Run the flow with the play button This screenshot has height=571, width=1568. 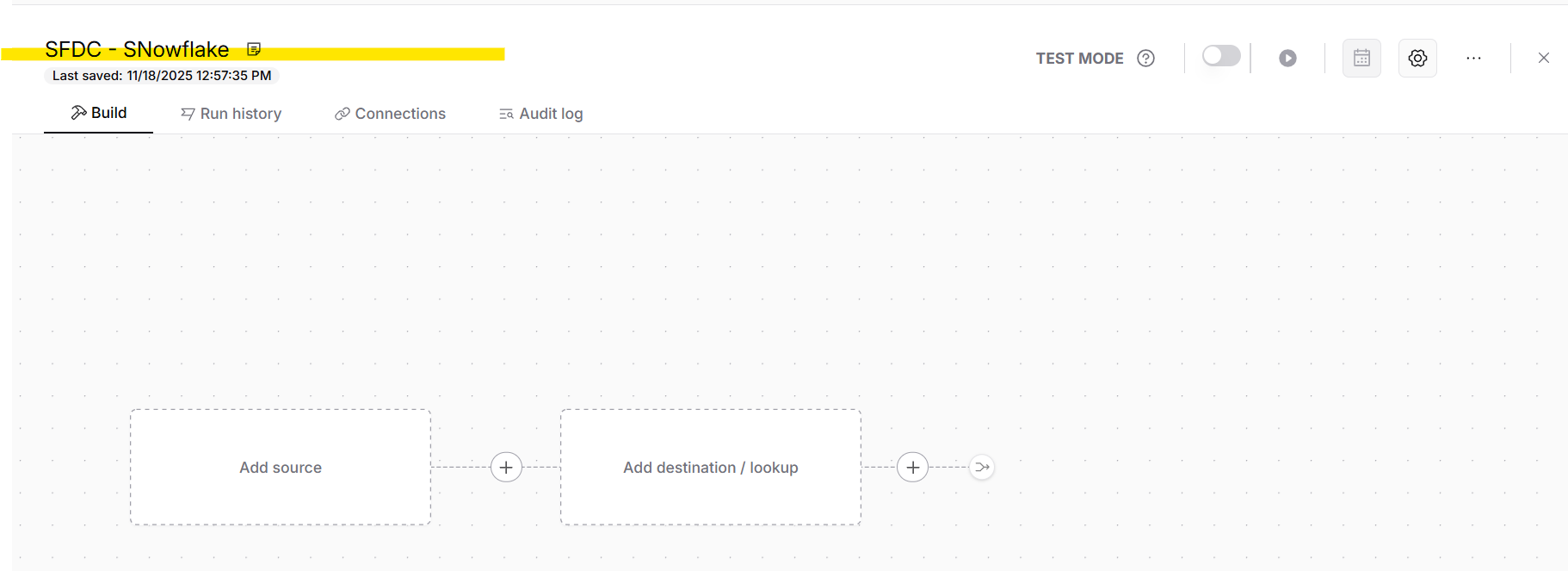pyautogui.click(x=1287, y=58)
